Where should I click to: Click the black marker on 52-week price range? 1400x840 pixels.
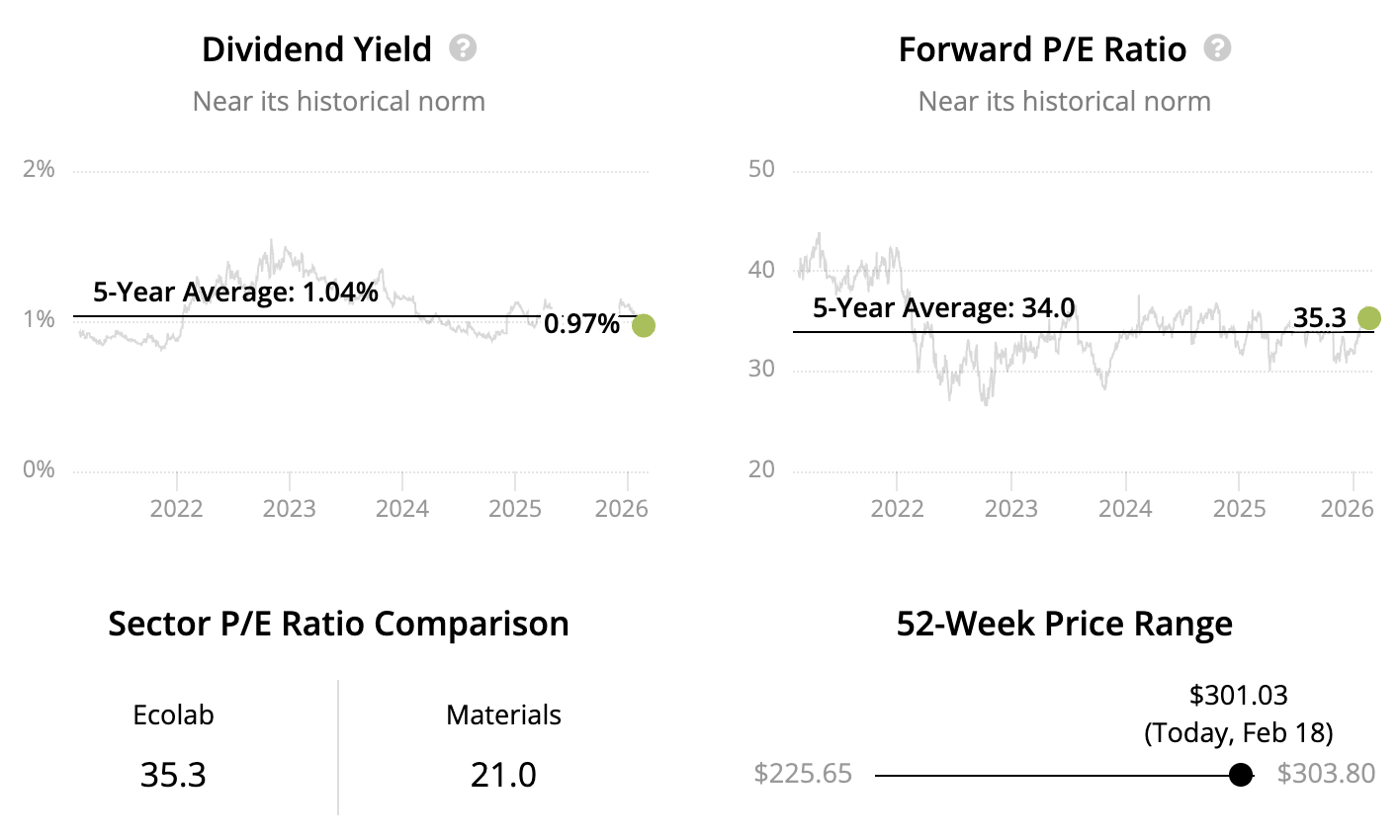[x=1241, y=775]
